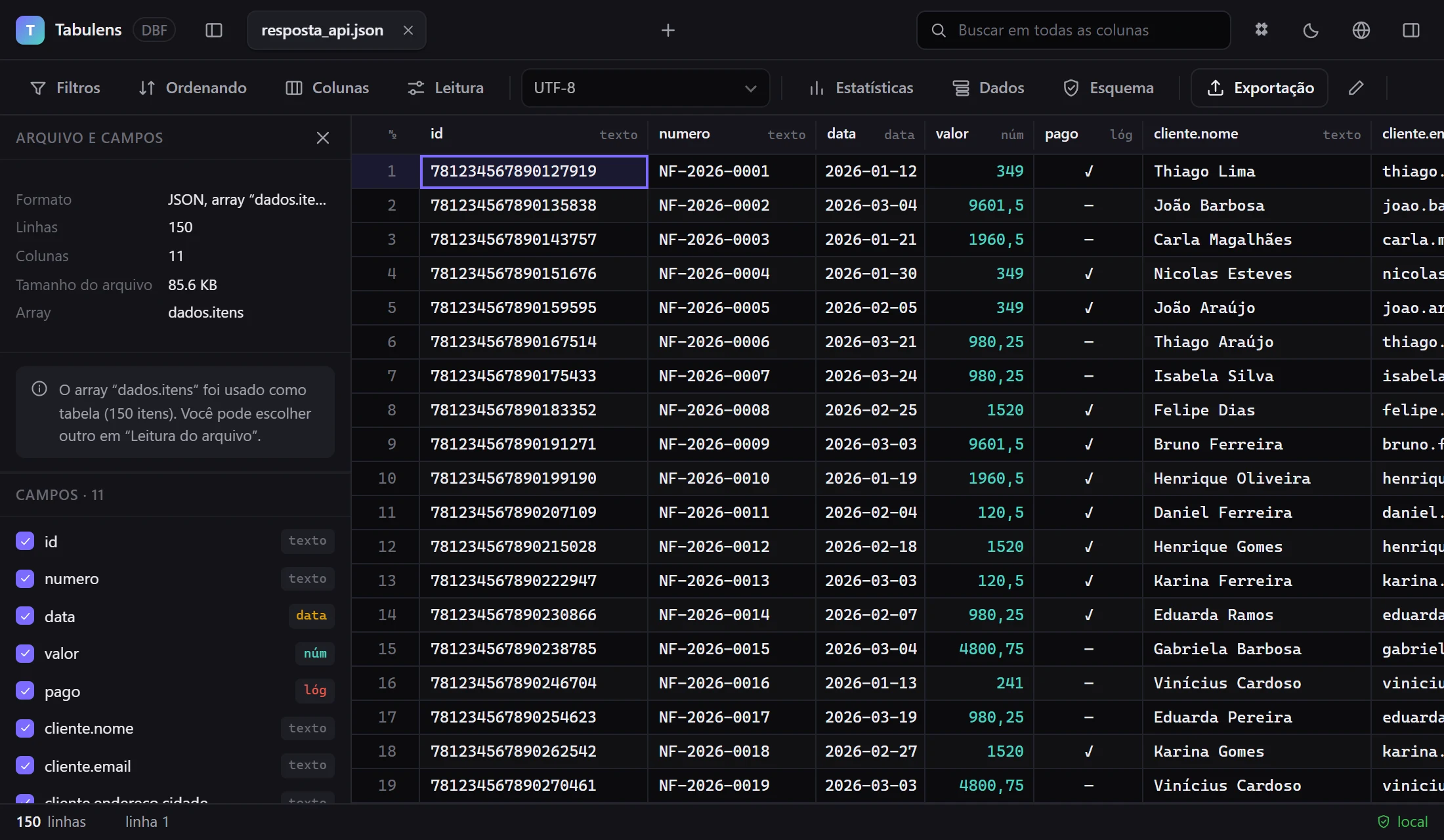Select the name cell Bruno Ferreira
The image size is (1444, 840).
tap(1257, 444)
